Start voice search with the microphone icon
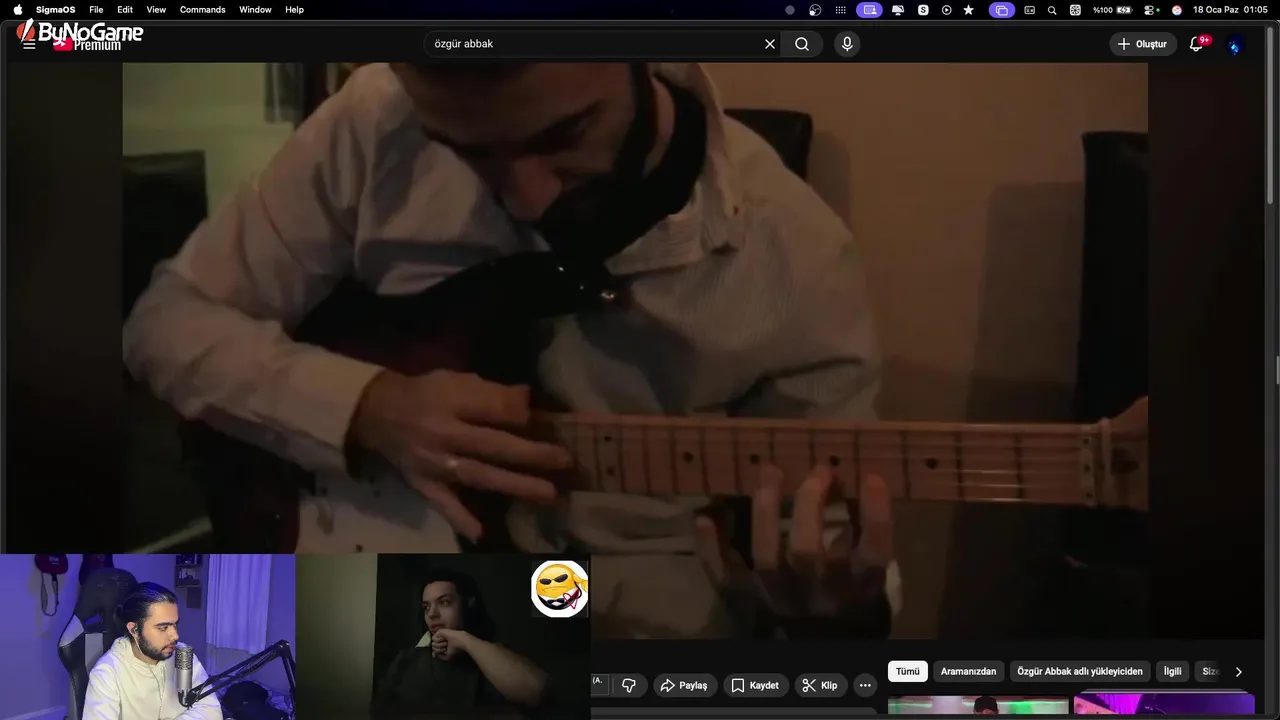Viewport: 1280px width, 720px height. (847, 44)
